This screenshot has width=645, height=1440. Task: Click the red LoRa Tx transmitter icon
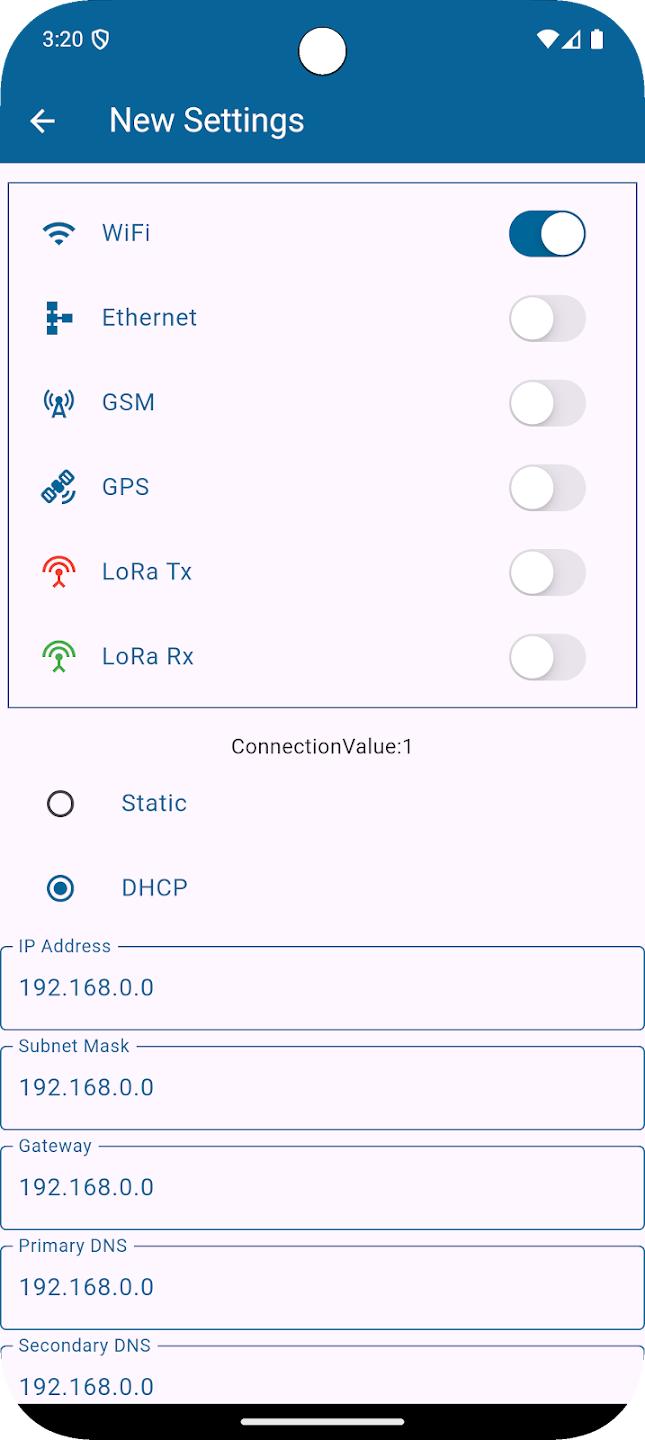[59, 571]
